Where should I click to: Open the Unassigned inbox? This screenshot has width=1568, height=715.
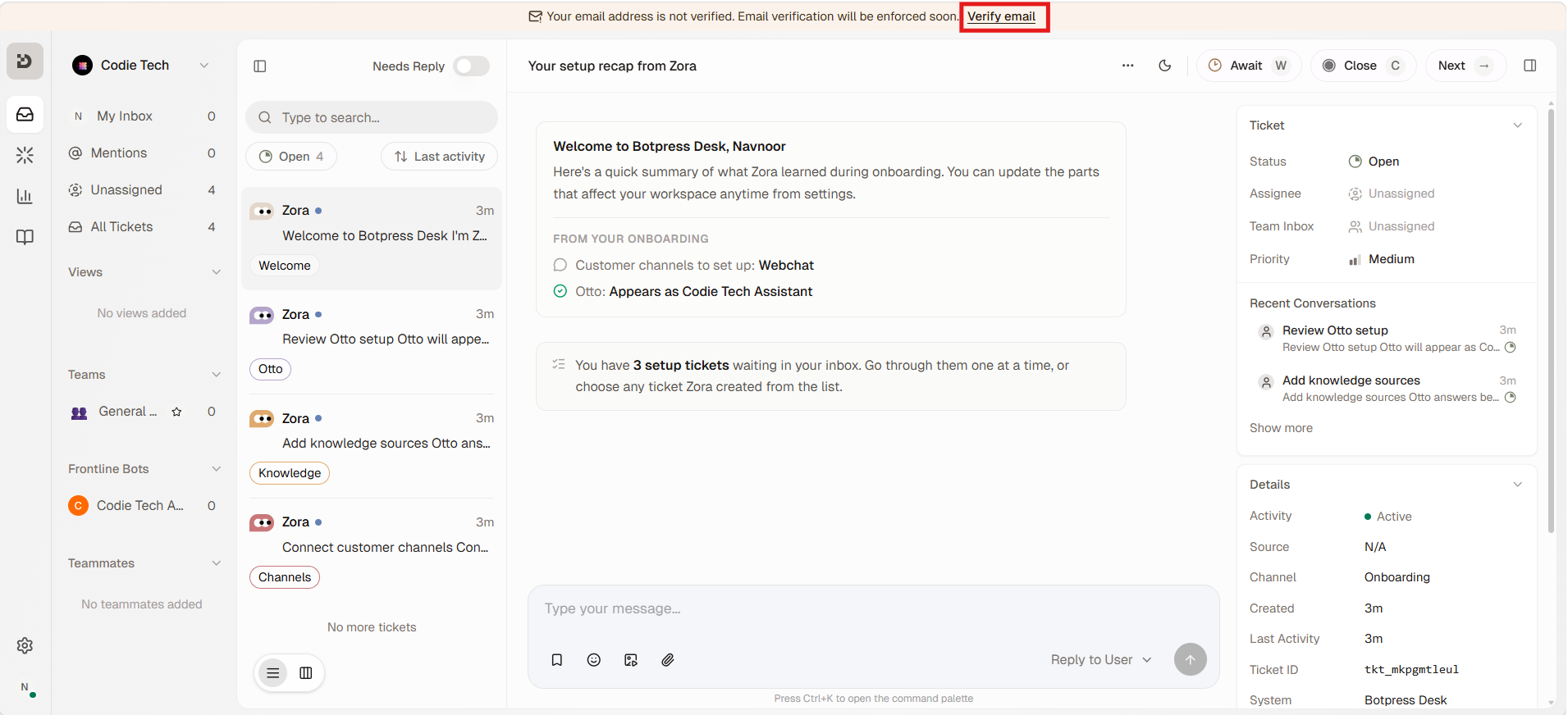click(x=143, y=190)
